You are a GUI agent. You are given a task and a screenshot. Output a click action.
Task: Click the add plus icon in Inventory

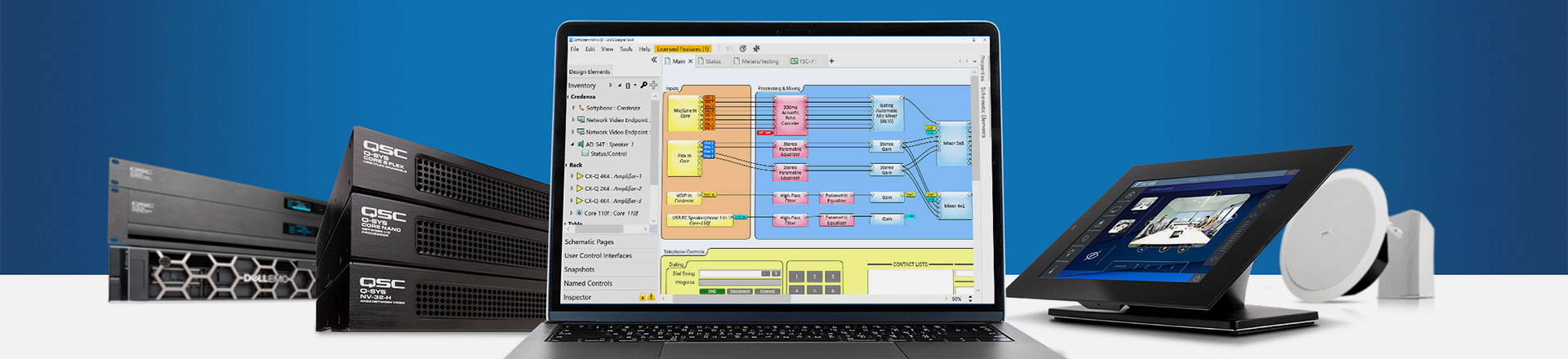tap(653, 85)
